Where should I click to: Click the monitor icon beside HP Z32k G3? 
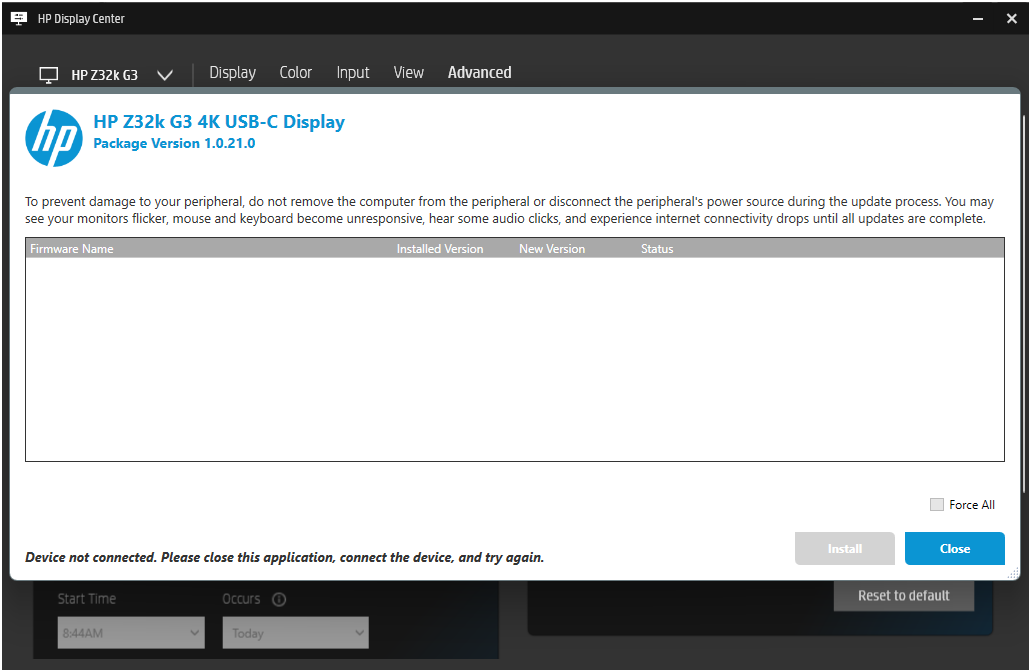(x=48, y=74)
